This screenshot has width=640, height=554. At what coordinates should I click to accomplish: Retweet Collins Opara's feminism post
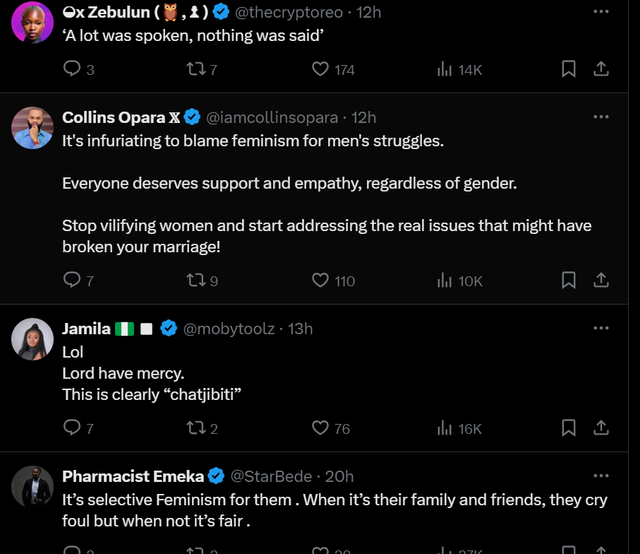click(195, 281)
